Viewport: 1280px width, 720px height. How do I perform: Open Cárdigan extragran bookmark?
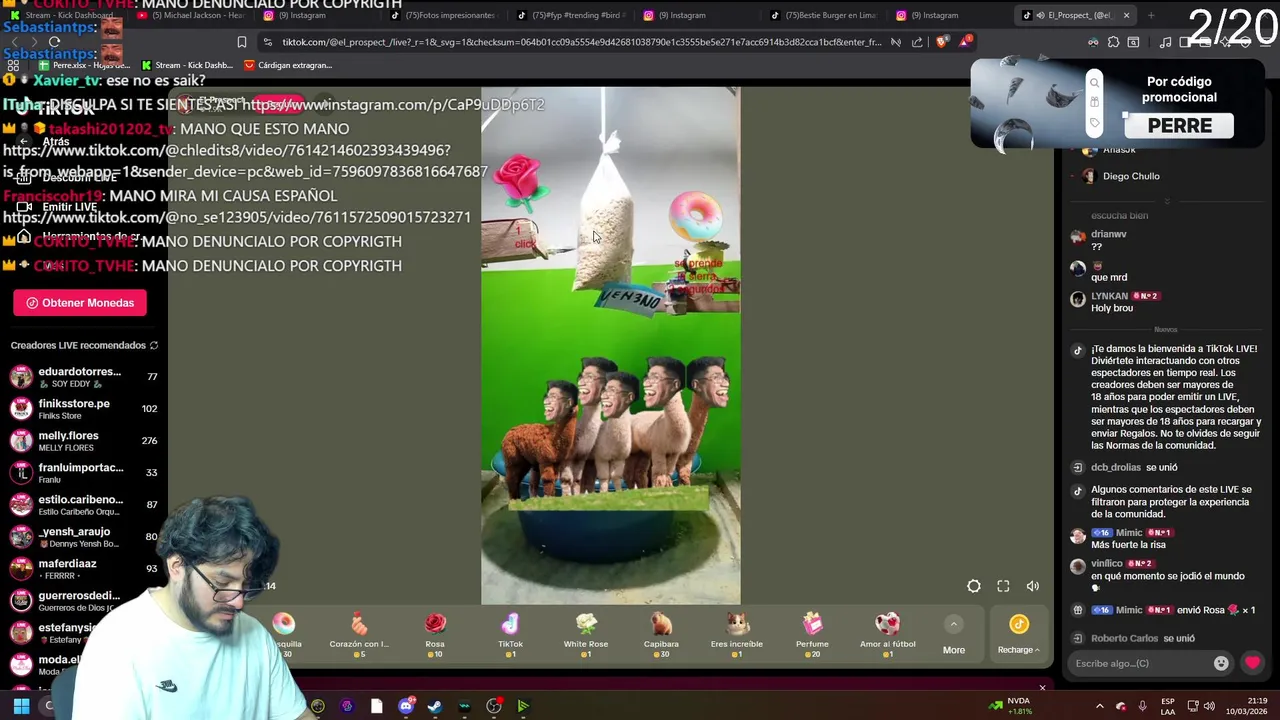288,65
